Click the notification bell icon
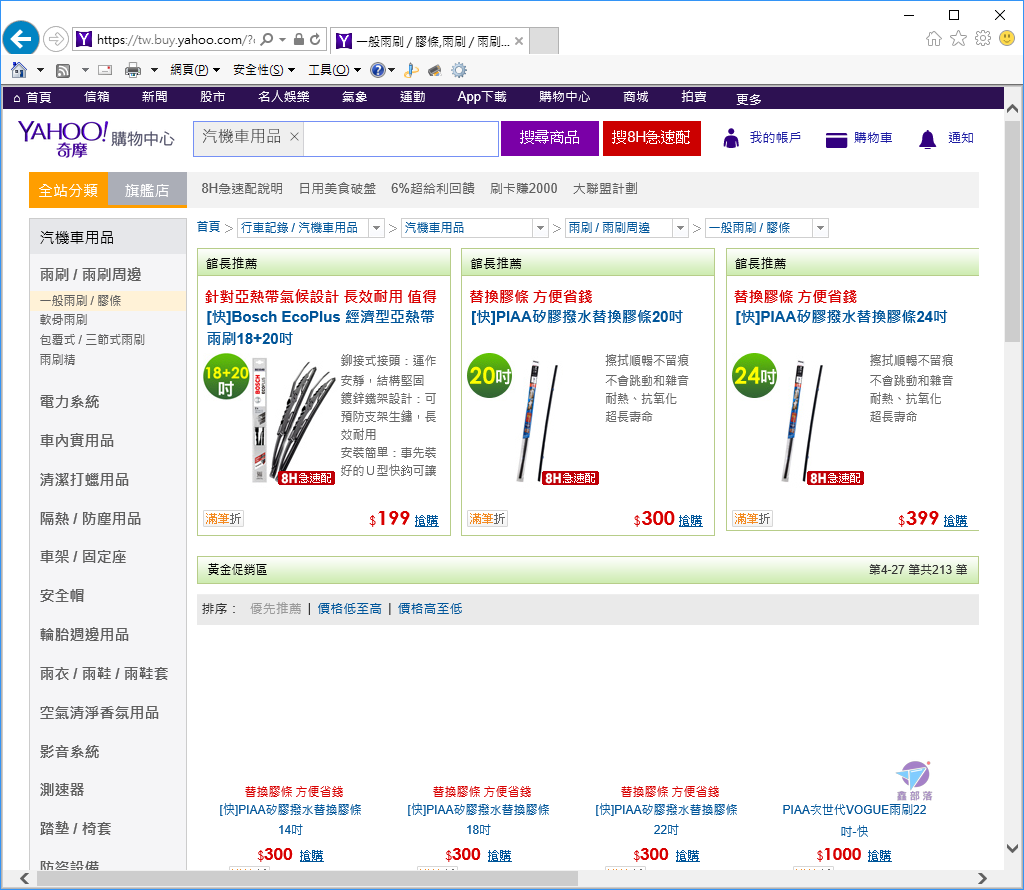The height and width of the screenshot is (890, 1024). click(x=927, y=139)
